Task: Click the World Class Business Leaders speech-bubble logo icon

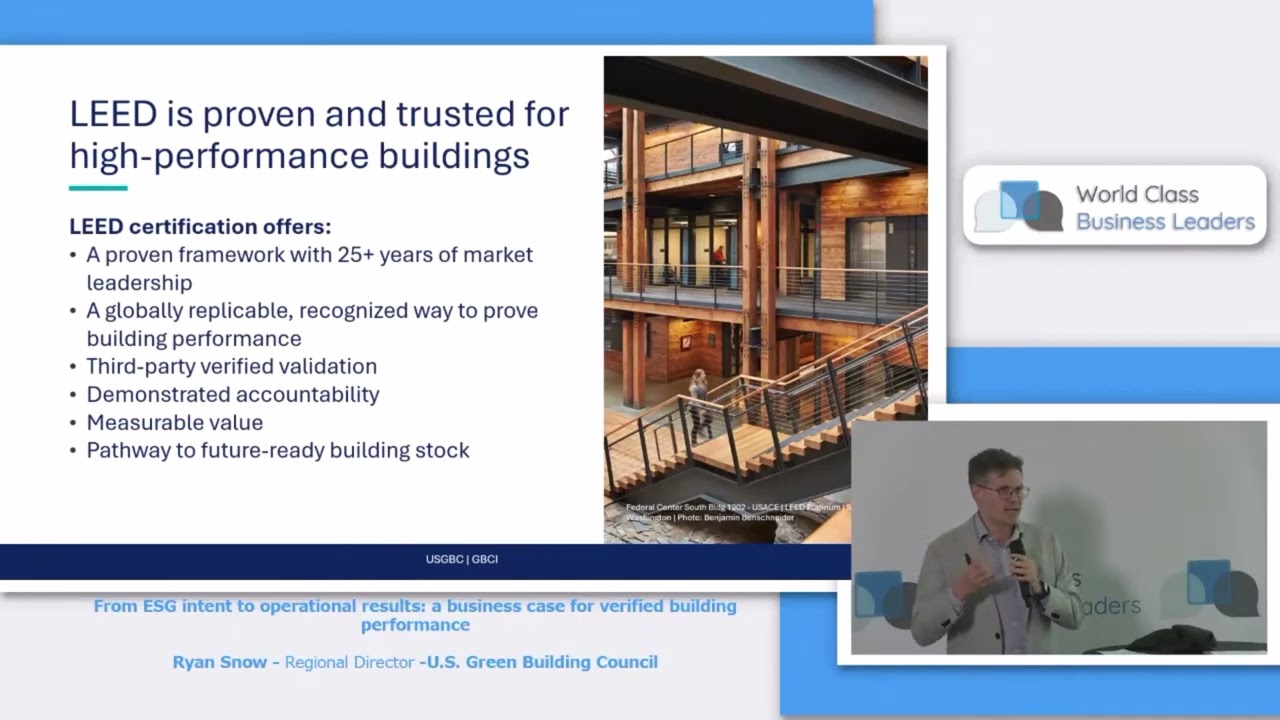Action: [x=1018, y=206]
